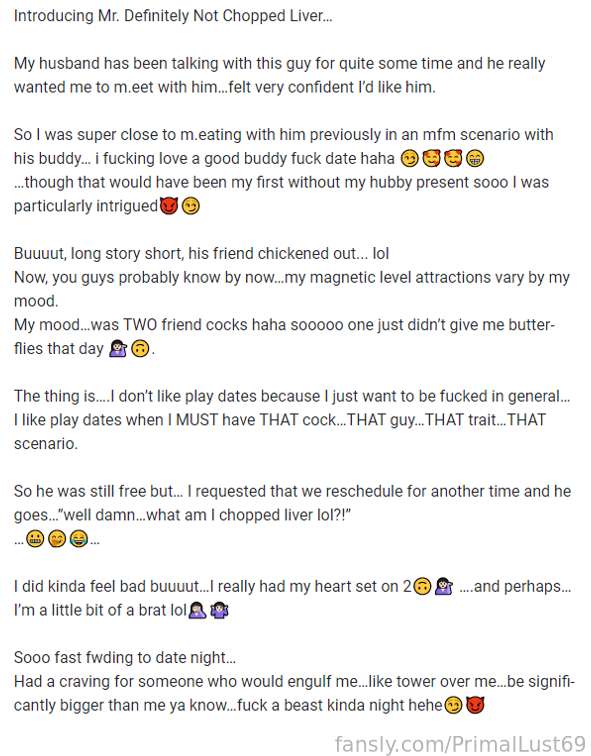The width and height of the screenshot is (591, 756).
Task: Click the yummy-face emoji between the grimace and laughing emojis
Action: click(x=57, y=539)
